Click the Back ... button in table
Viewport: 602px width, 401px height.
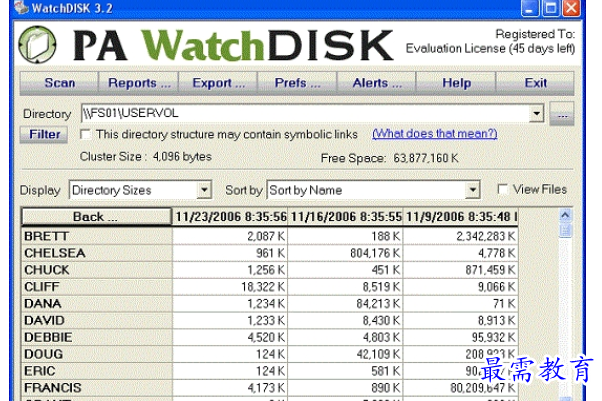(x=96, y=217)
